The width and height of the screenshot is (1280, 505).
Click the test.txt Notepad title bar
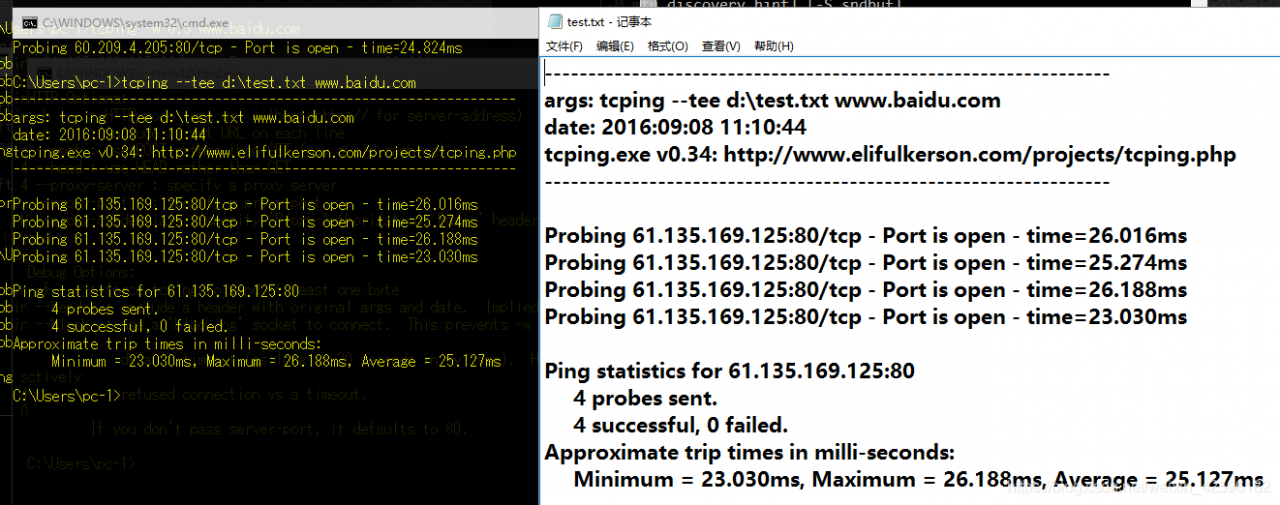pos(910,21)
